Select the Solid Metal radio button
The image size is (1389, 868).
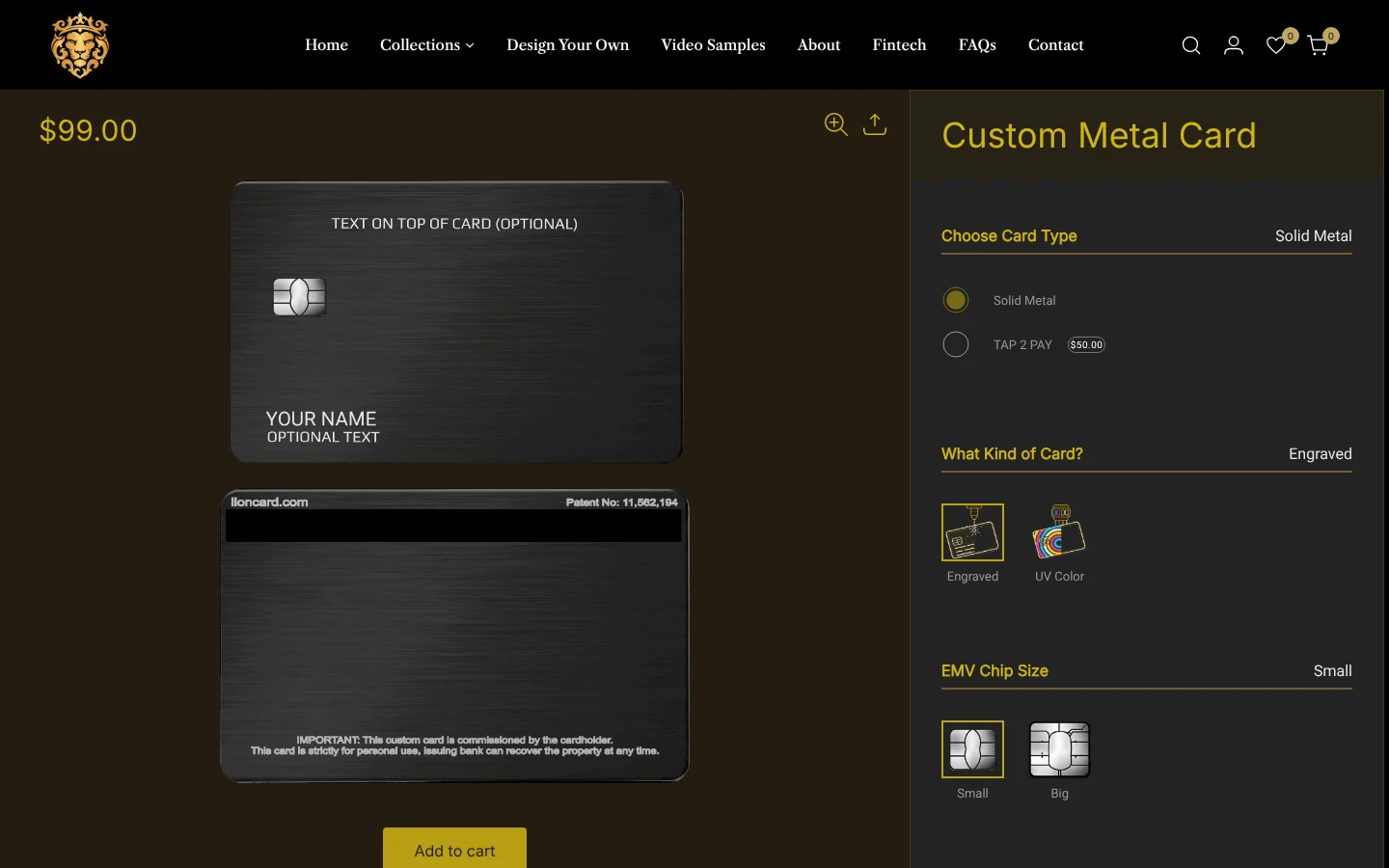(x=956, y=300)
